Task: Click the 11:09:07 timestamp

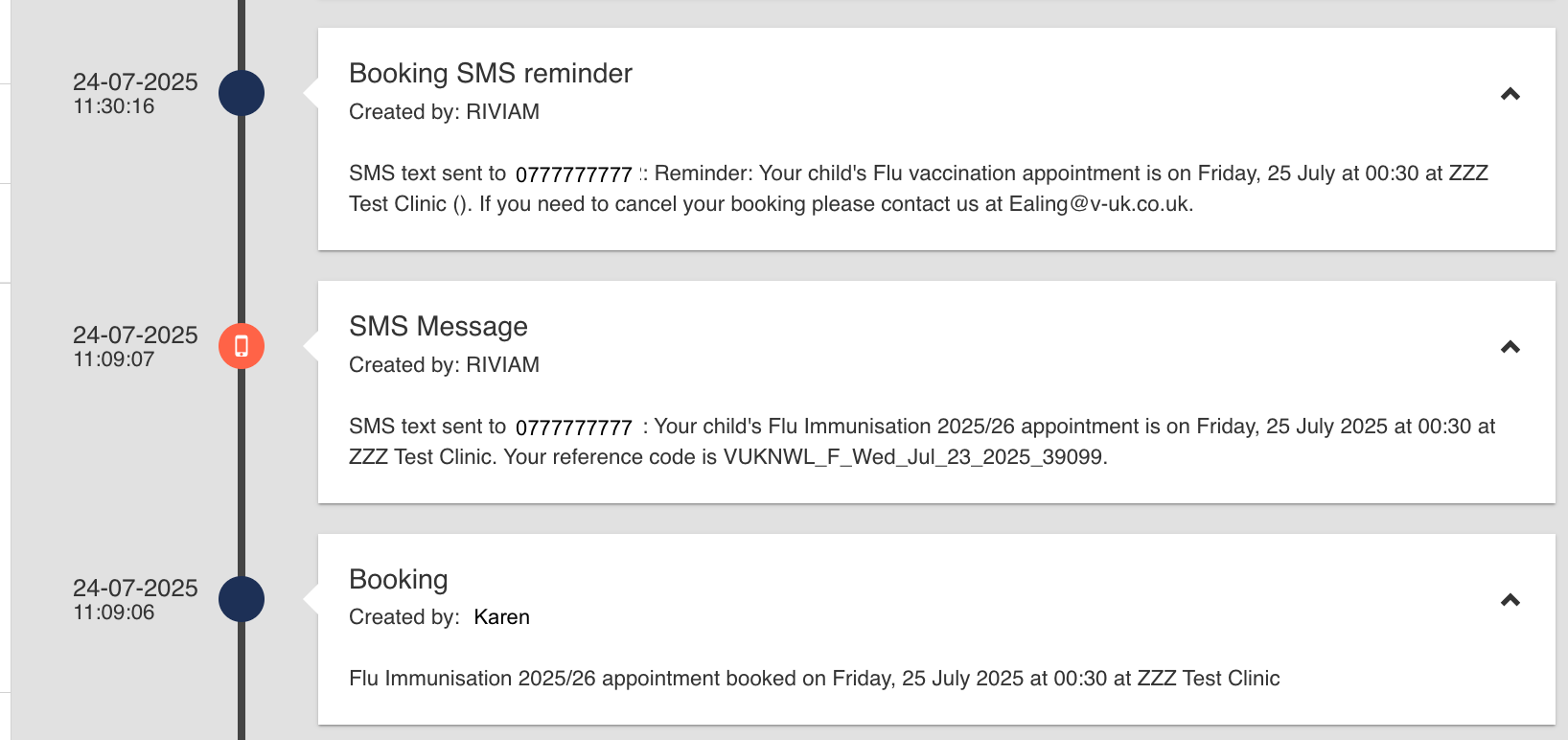Action: coord(114,359)
